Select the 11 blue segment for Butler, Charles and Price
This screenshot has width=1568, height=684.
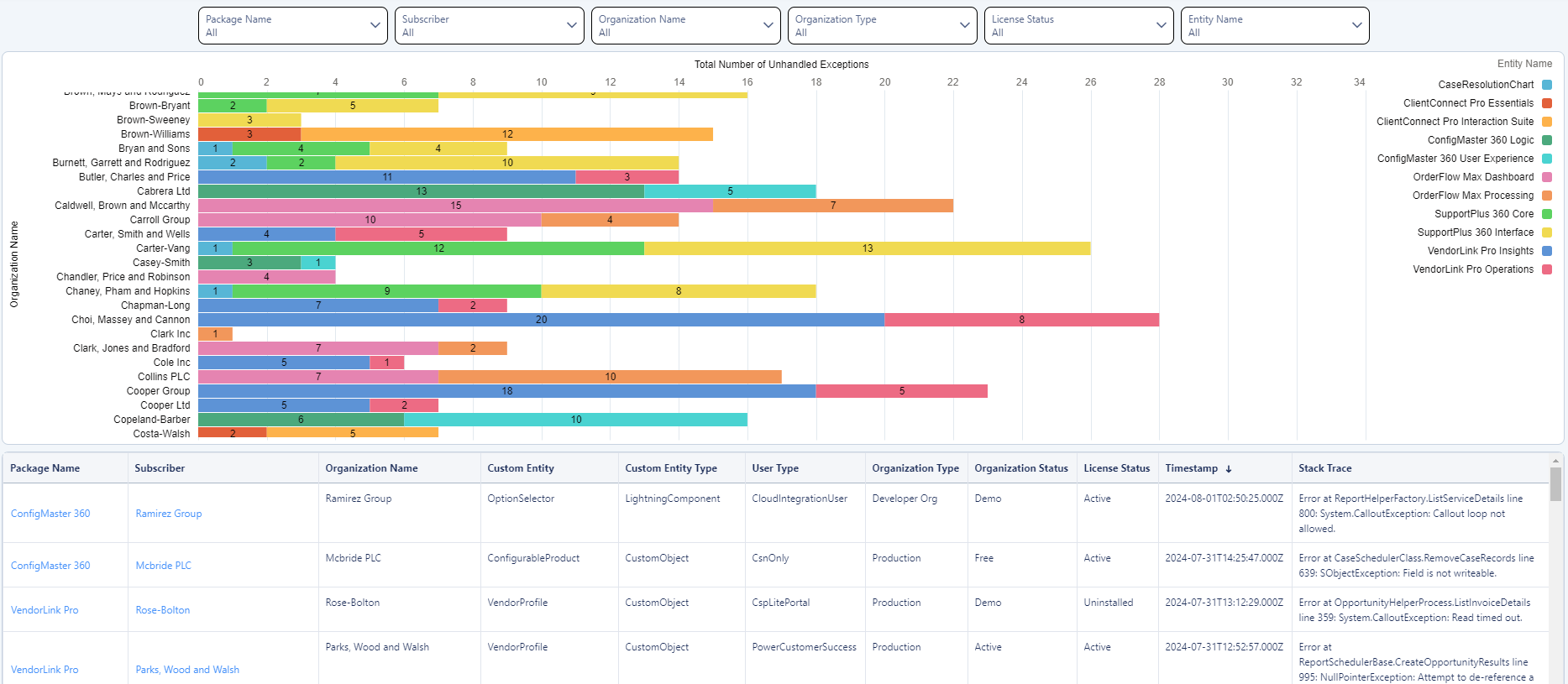[x=386, y=177]
